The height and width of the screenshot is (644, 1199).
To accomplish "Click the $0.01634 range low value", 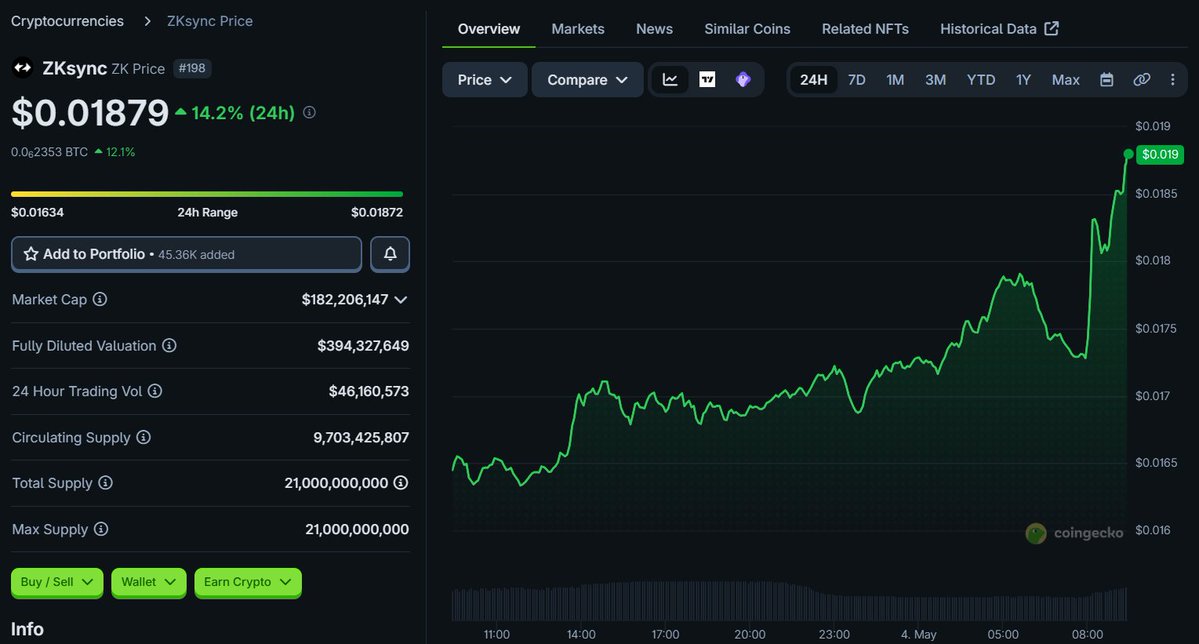I will pyautogui.click(x=37, y=212).
